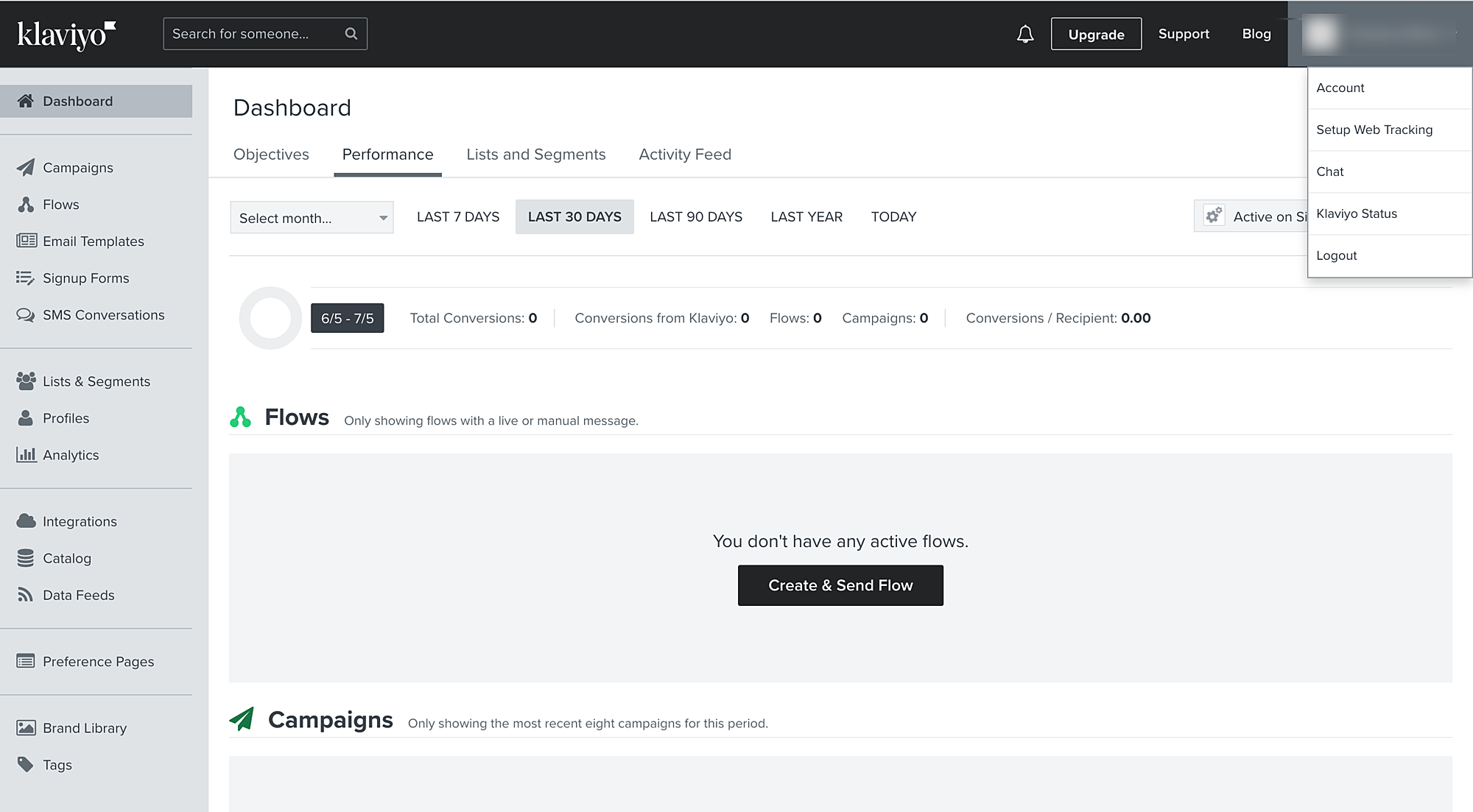This screenshot has height=812, width=1473.
Task: Click Create & Send Flow button
Action: [840, 585]
